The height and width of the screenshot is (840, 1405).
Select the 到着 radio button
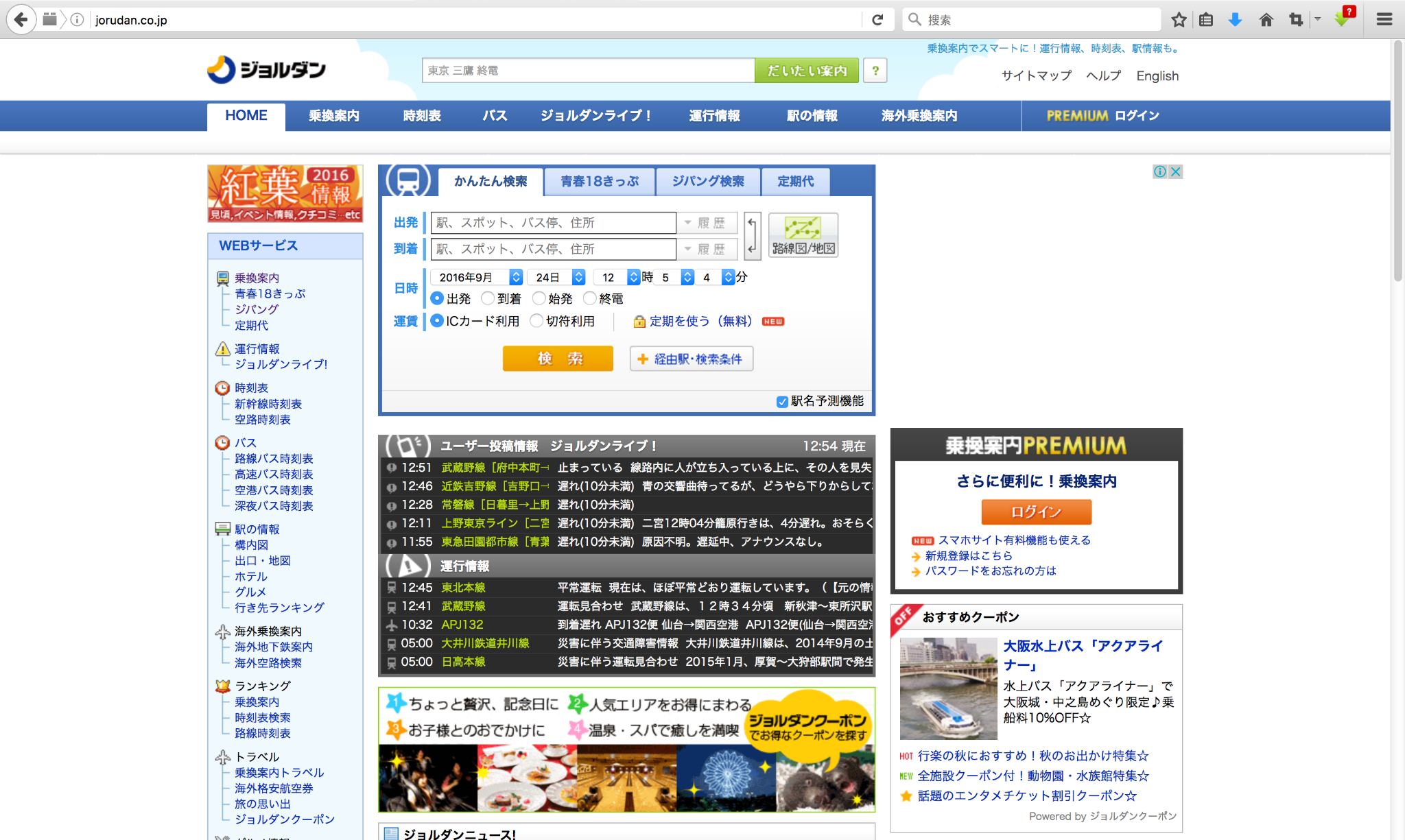coord(488,298)
